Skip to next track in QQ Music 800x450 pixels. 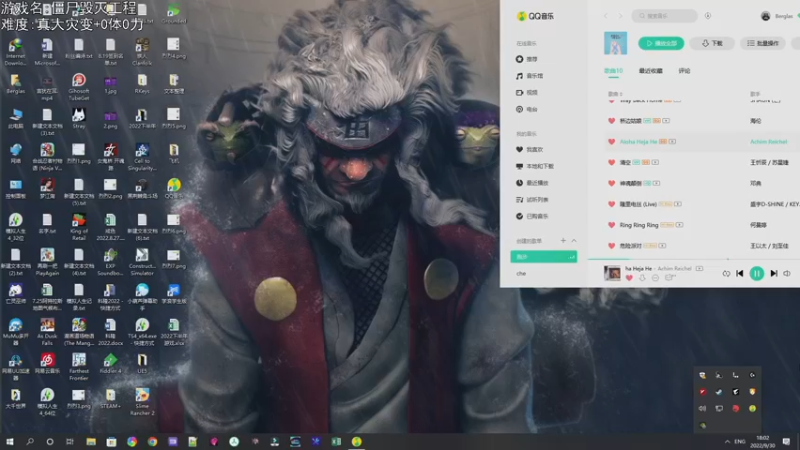(773, 273)
